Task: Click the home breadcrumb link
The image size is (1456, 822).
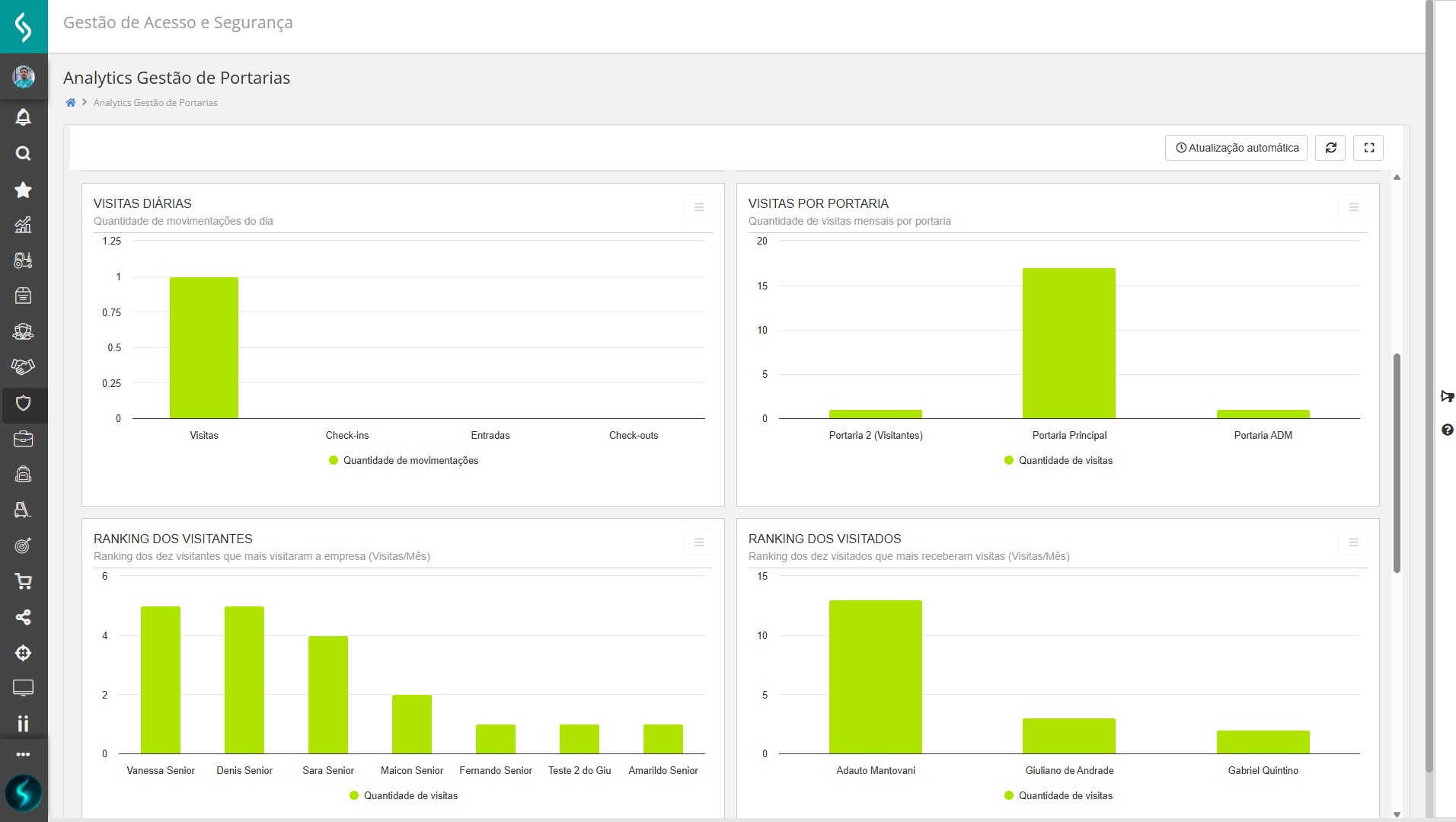Action: (x=71, y=103)
